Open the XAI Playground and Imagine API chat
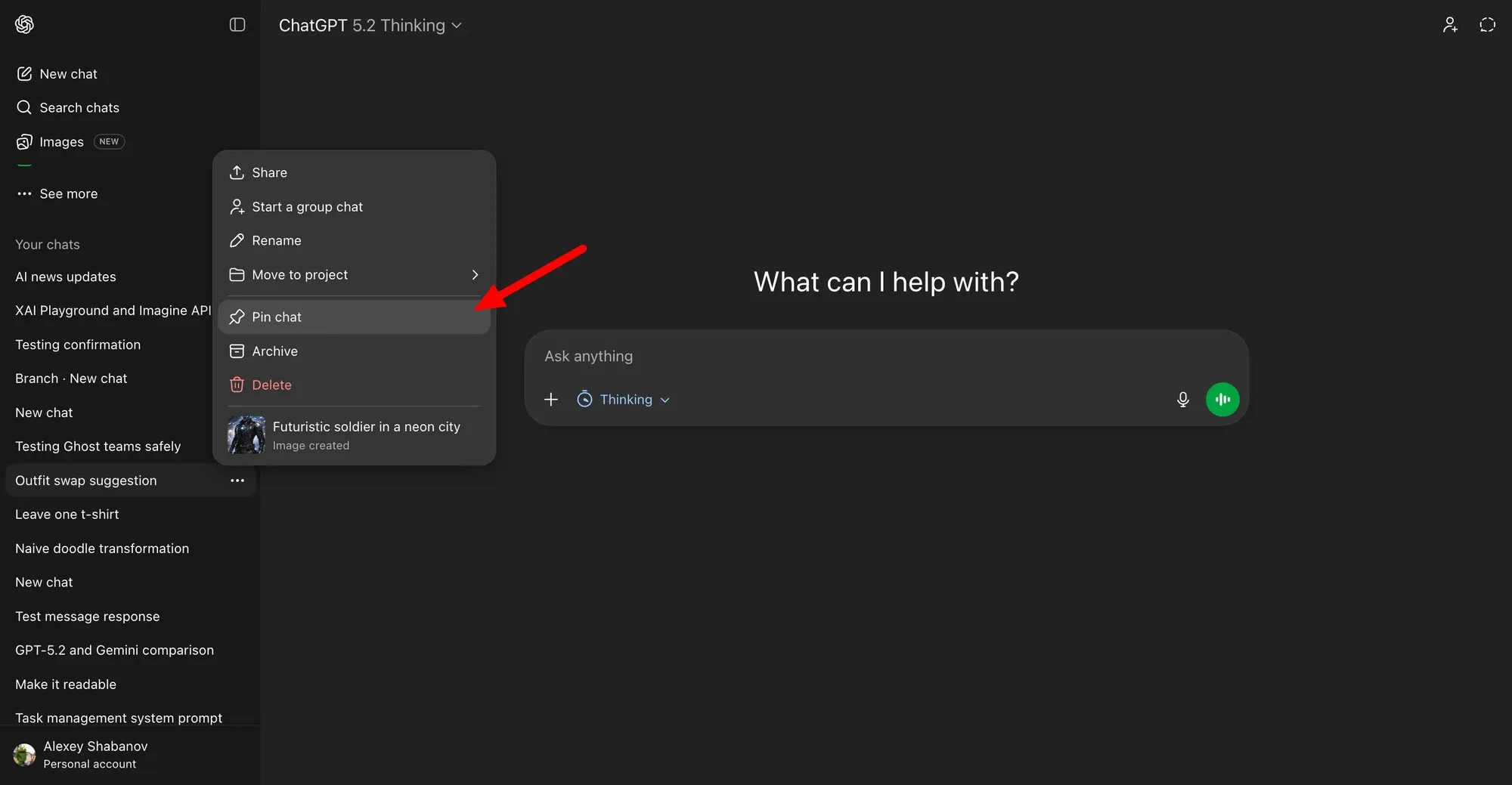The image size is (1512, 785). click(x=113, y=311)
